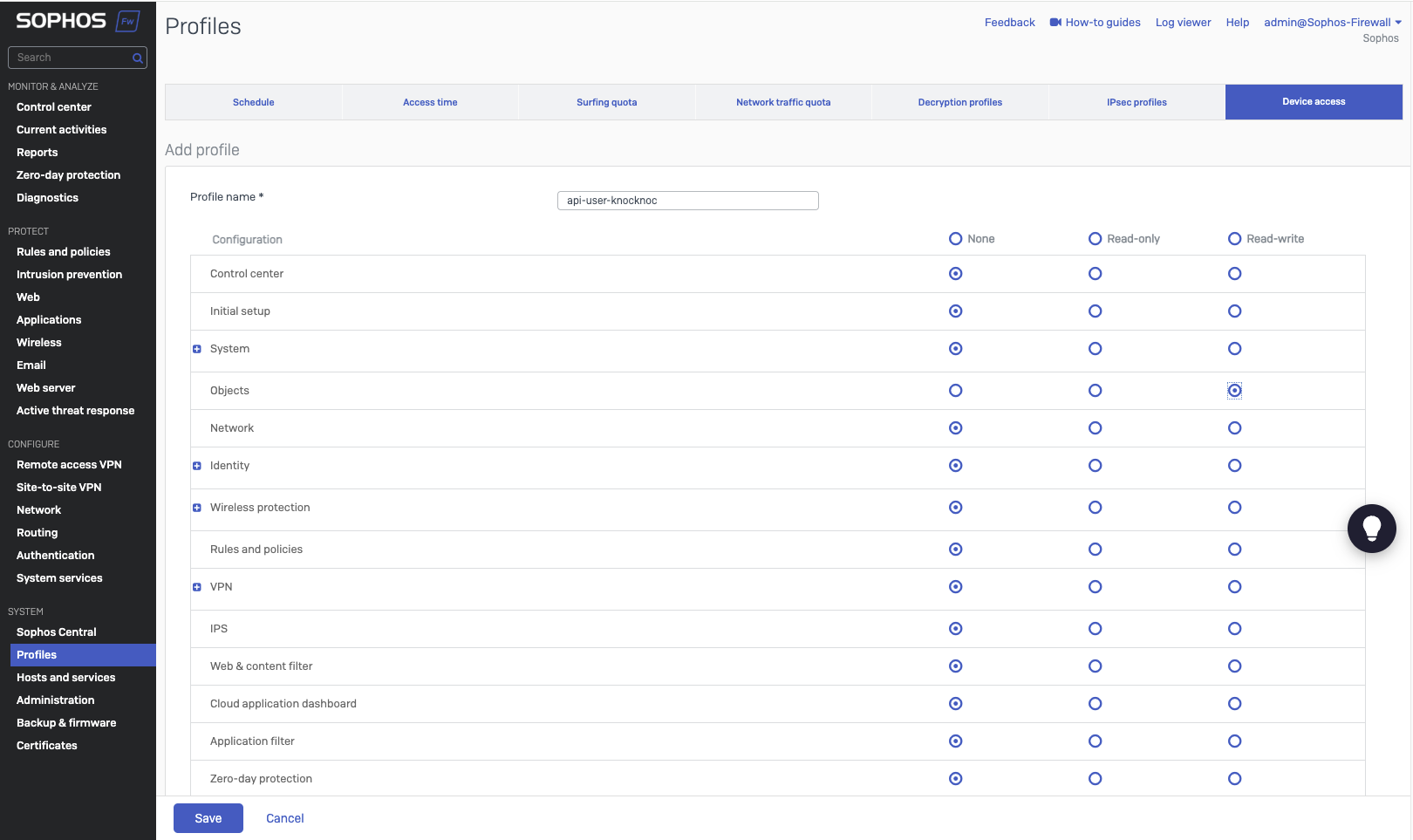Click the Save button
The height and width of the screenshot is (840, 1413).
(208, 818)
